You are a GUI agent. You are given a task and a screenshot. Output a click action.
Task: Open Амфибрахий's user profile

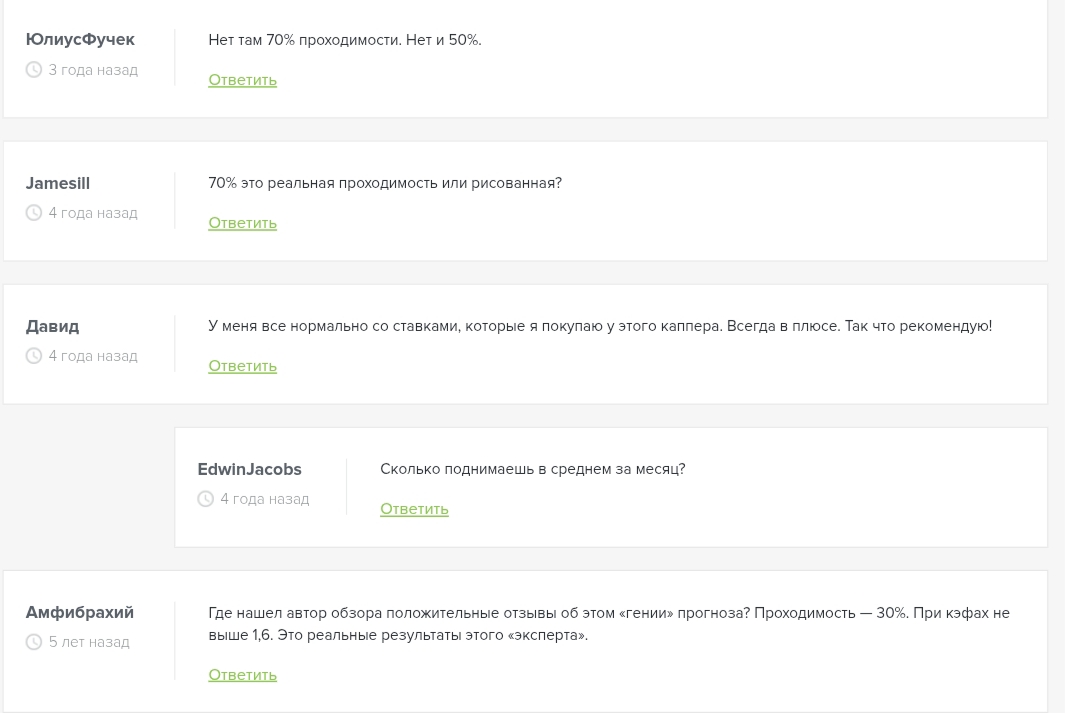(x=79, y=612)
